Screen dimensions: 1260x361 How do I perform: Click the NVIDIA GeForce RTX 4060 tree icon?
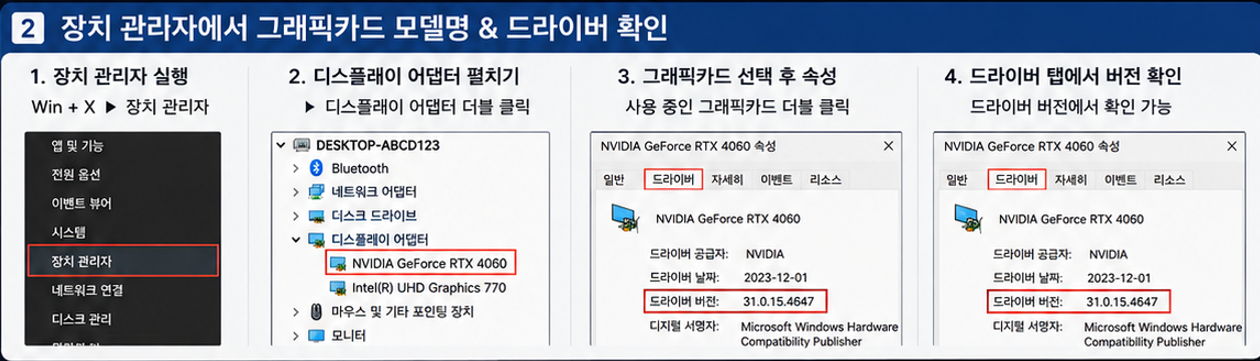[x=339, y=263]
